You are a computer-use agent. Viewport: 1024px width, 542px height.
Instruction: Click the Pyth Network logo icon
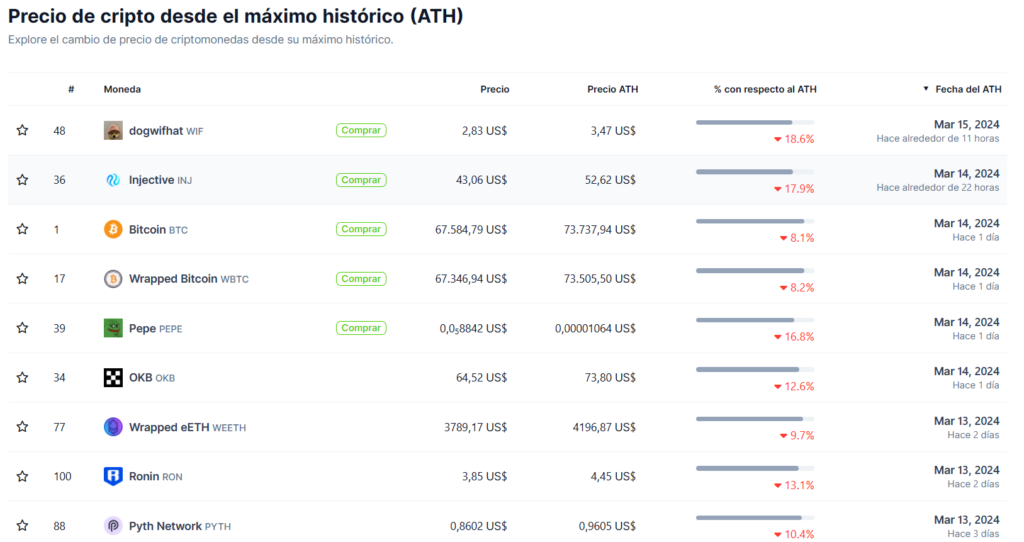pyautogui.click(x=113, y=526)
